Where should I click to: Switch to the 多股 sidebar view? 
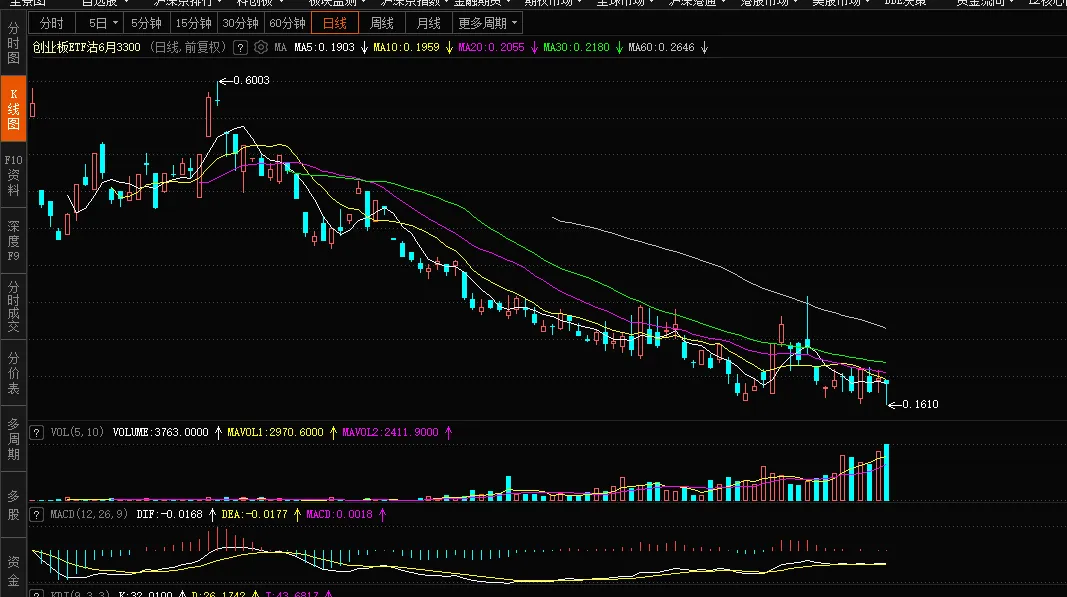13,505
